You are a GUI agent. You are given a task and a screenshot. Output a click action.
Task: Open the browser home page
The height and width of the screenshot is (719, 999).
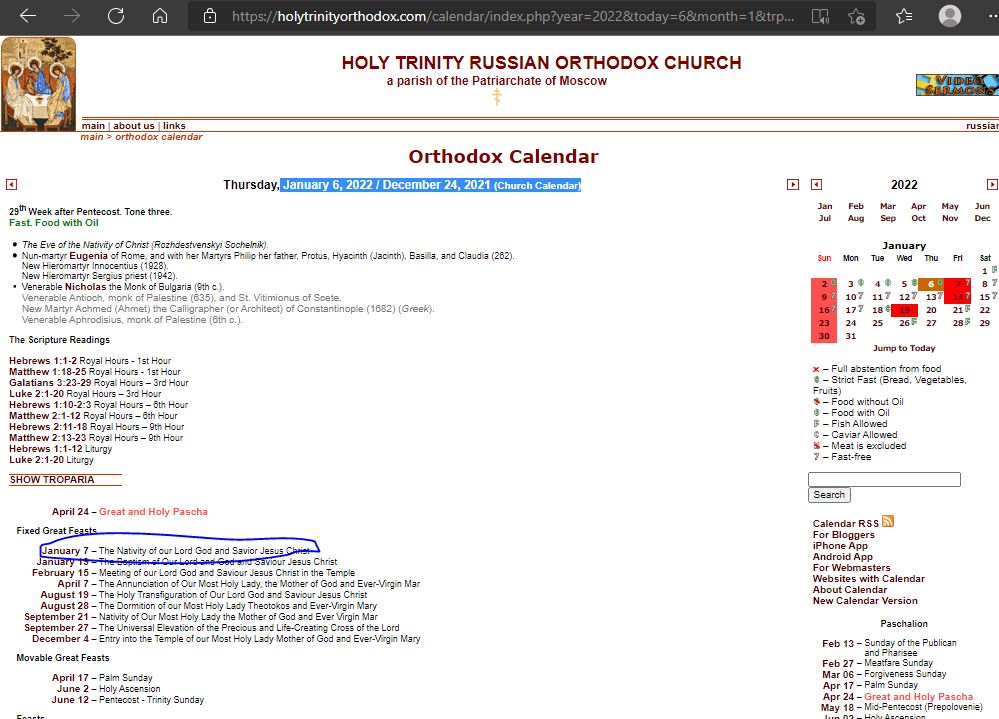pyautogui.click(x=160, y=16)
